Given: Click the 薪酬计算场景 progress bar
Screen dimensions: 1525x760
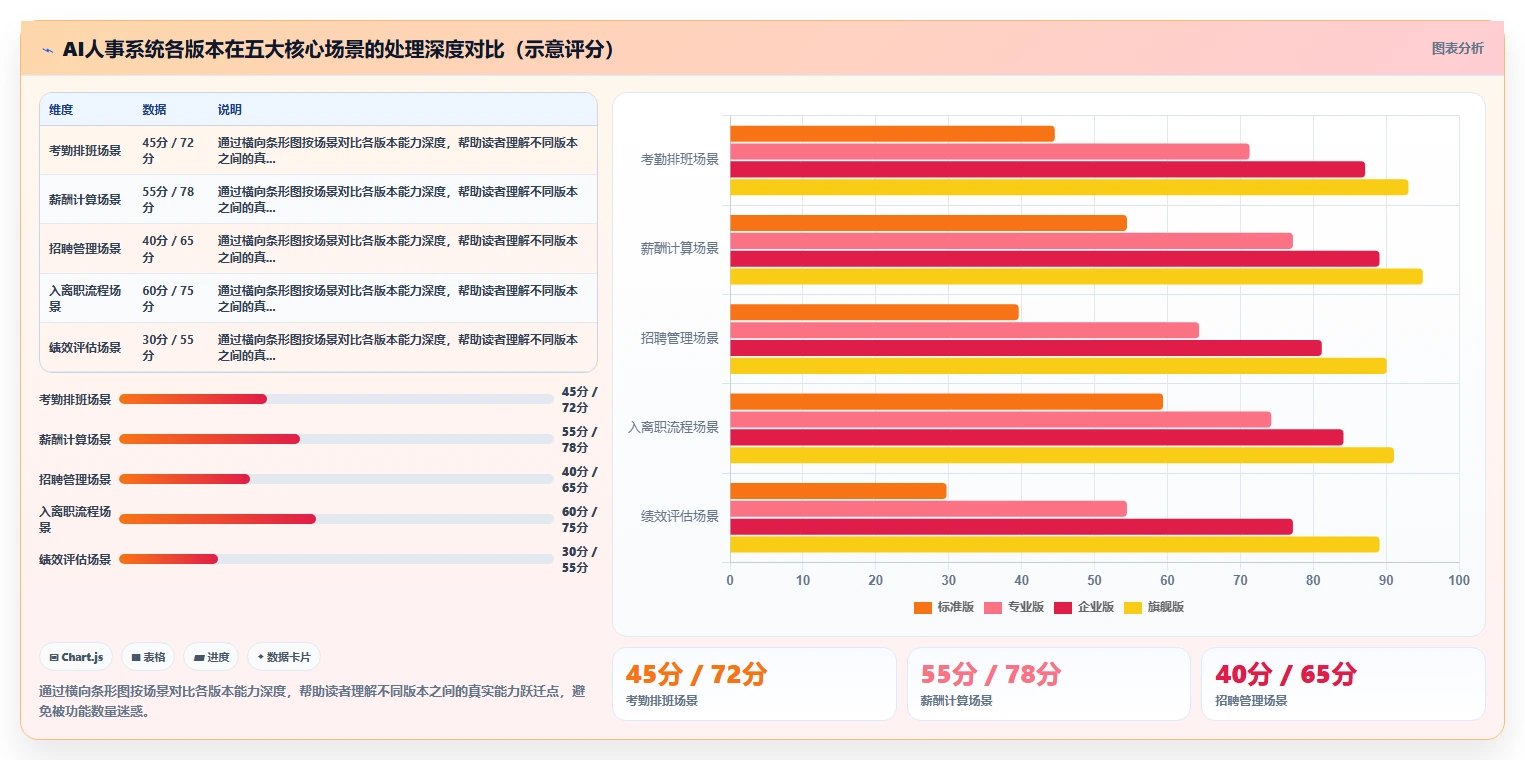Looking at the screenshot, I should click(336, 439).
